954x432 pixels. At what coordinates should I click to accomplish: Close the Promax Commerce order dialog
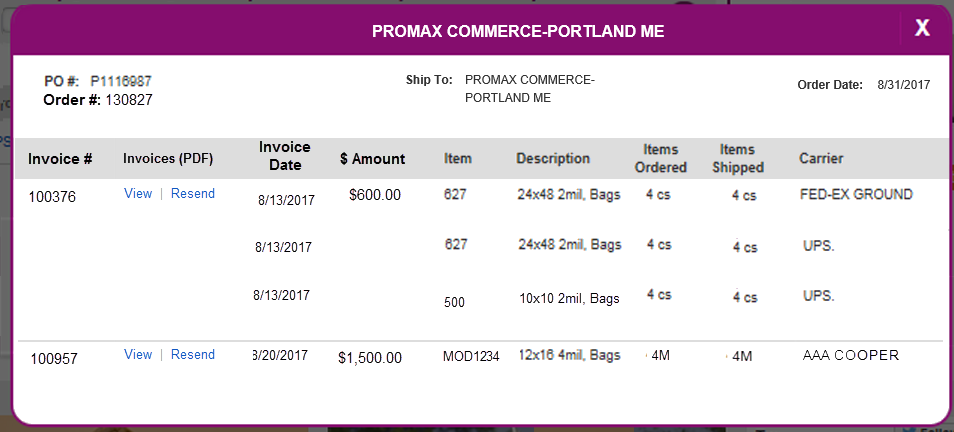922,28
